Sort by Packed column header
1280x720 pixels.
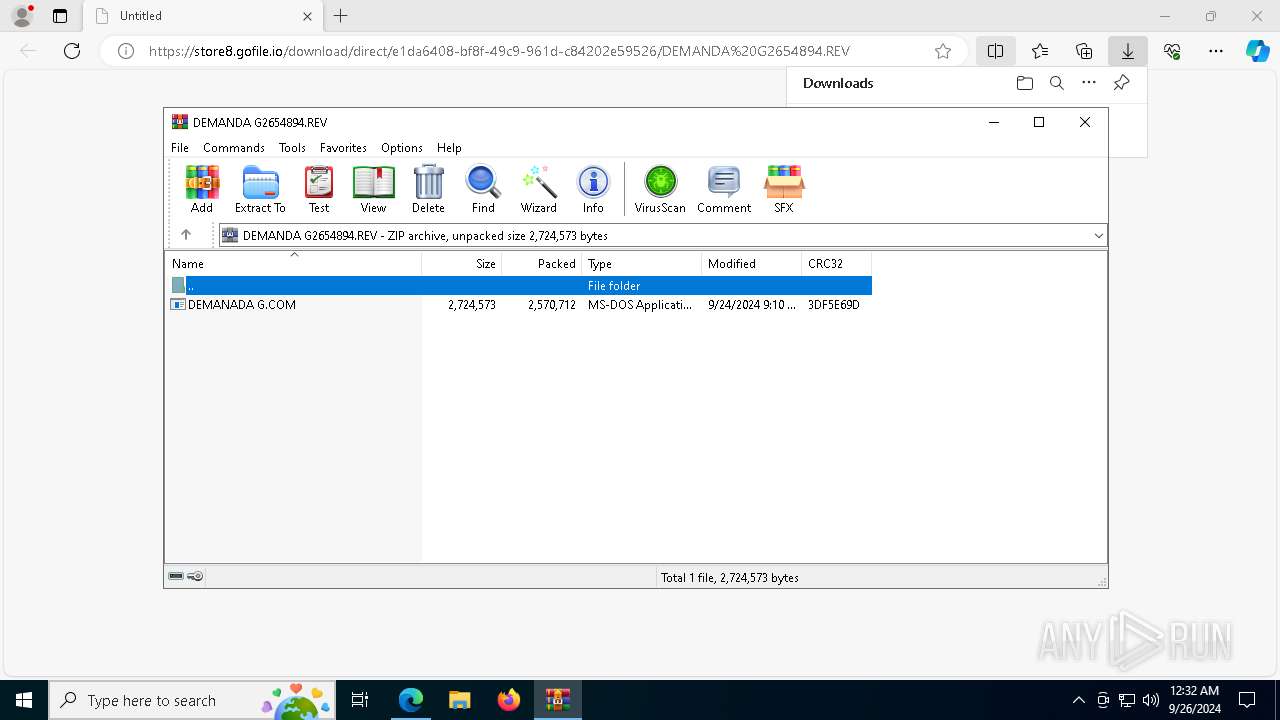pos(541,264)
